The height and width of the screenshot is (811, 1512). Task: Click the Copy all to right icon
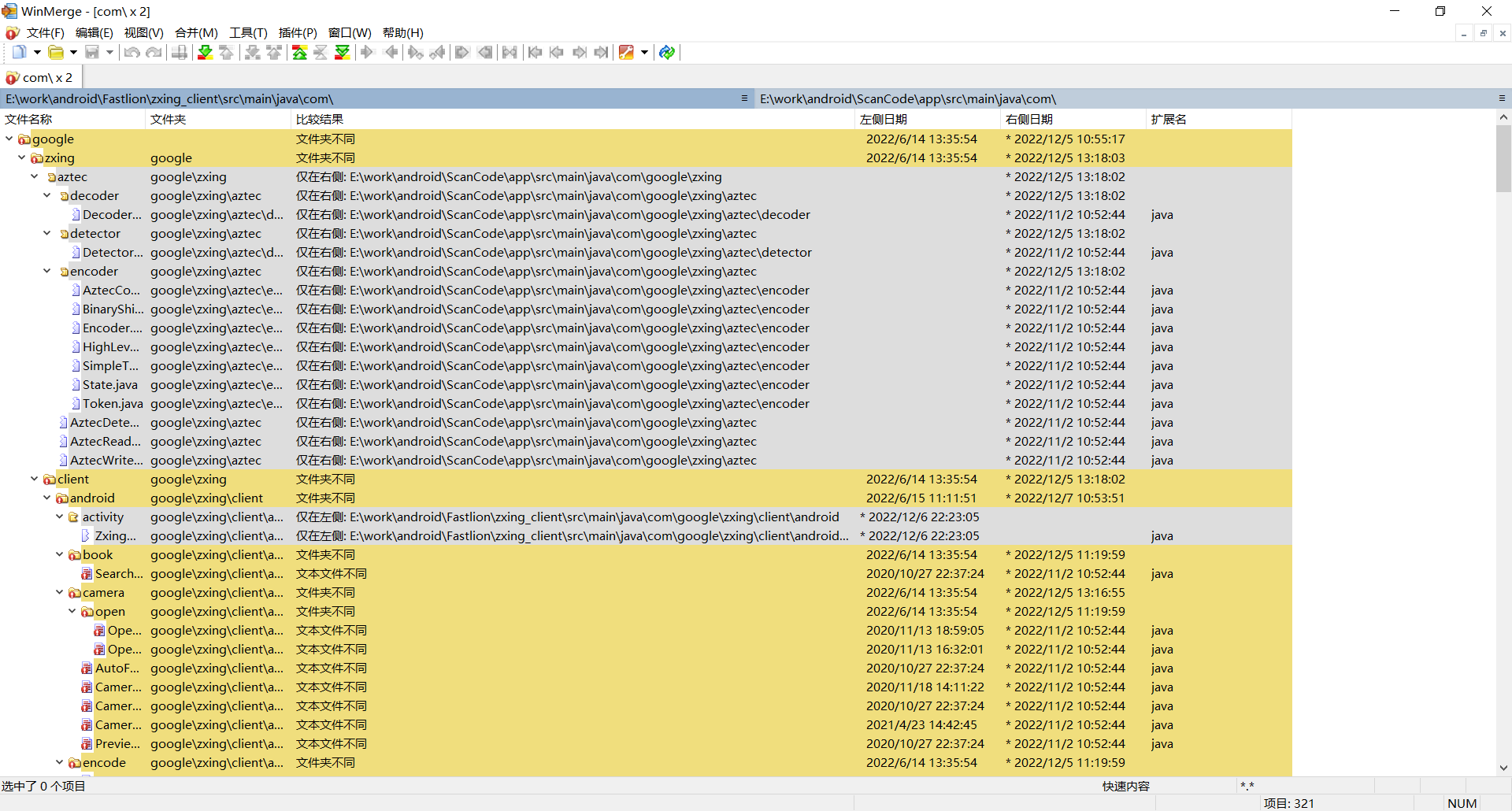point(462,52)
